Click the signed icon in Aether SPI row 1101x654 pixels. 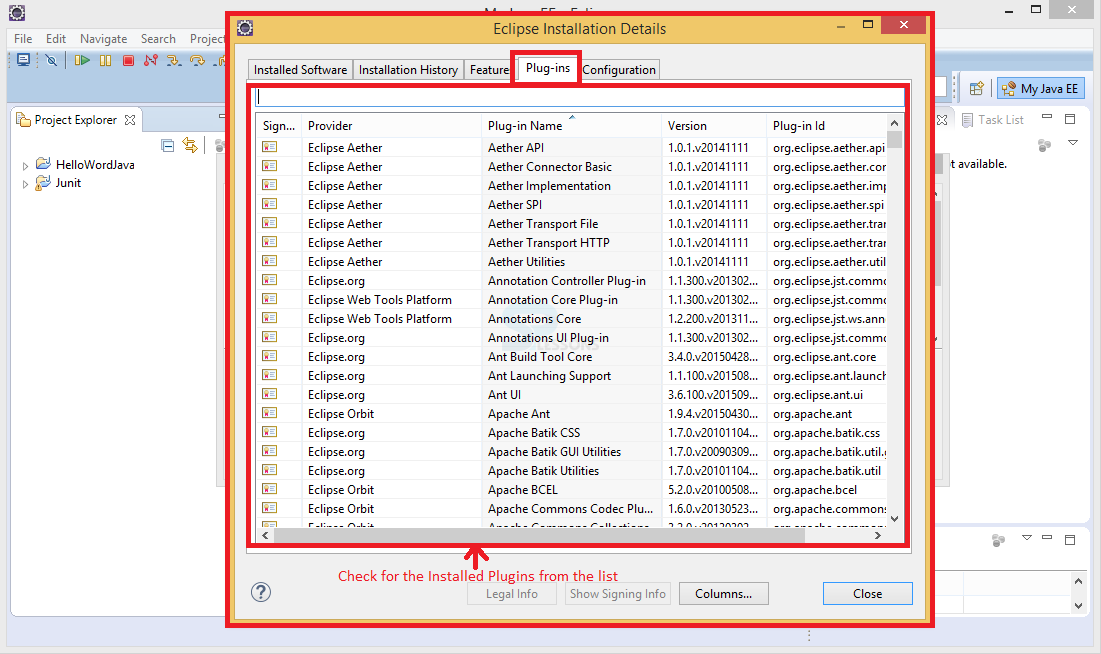(x=270, y=204)
